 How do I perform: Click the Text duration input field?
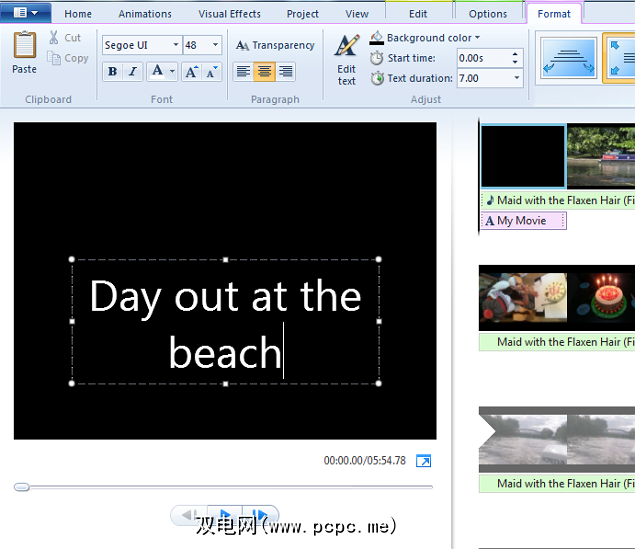[482, 78]
